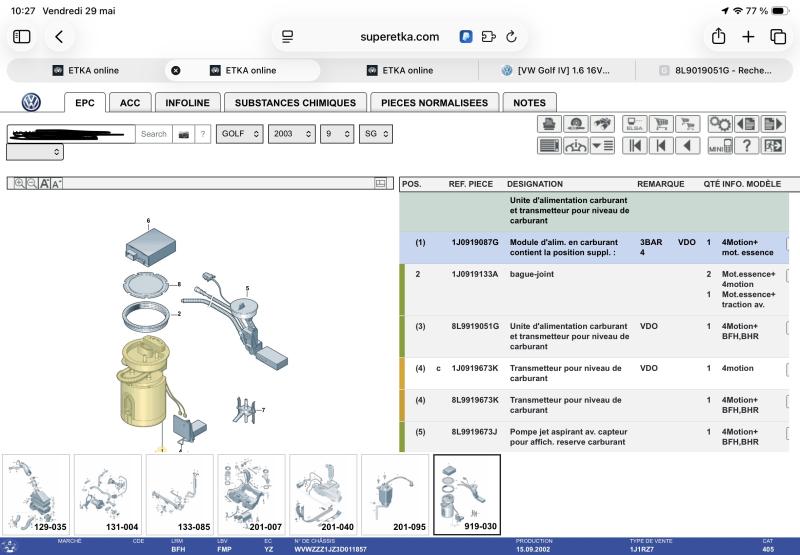Viewport: 800px width, 555px height.
Task: Click the superetka.com address bar
Action: coord(399,37)
